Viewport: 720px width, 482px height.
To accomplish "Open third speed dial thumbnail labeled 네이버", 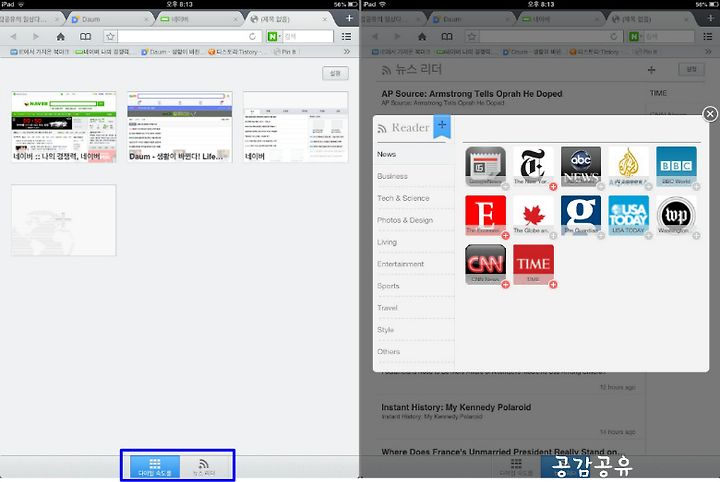I will pos(295,127).
